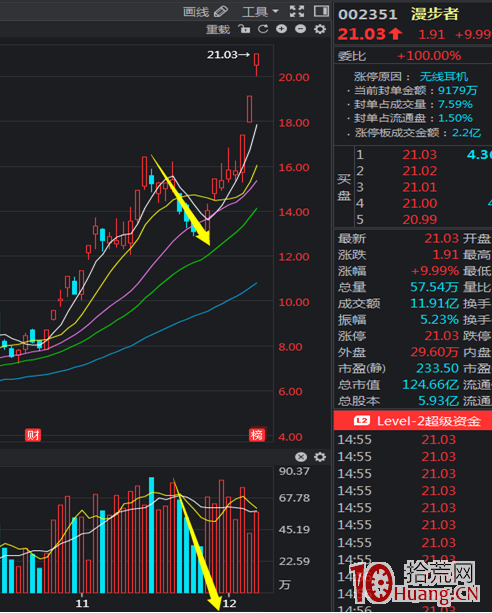Open Level-2超级资金 banner

click(413, 421)
